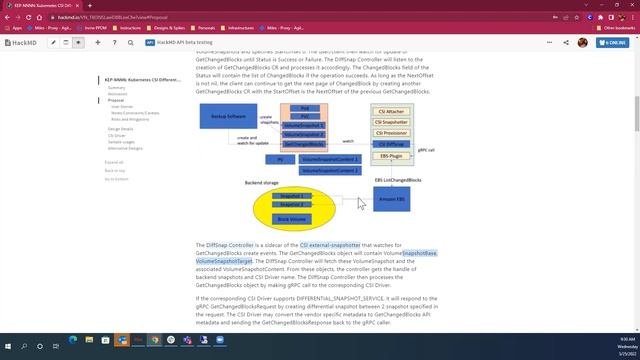Open Instructions bookmark folder
640x360 pixels.
click(127, 28)
